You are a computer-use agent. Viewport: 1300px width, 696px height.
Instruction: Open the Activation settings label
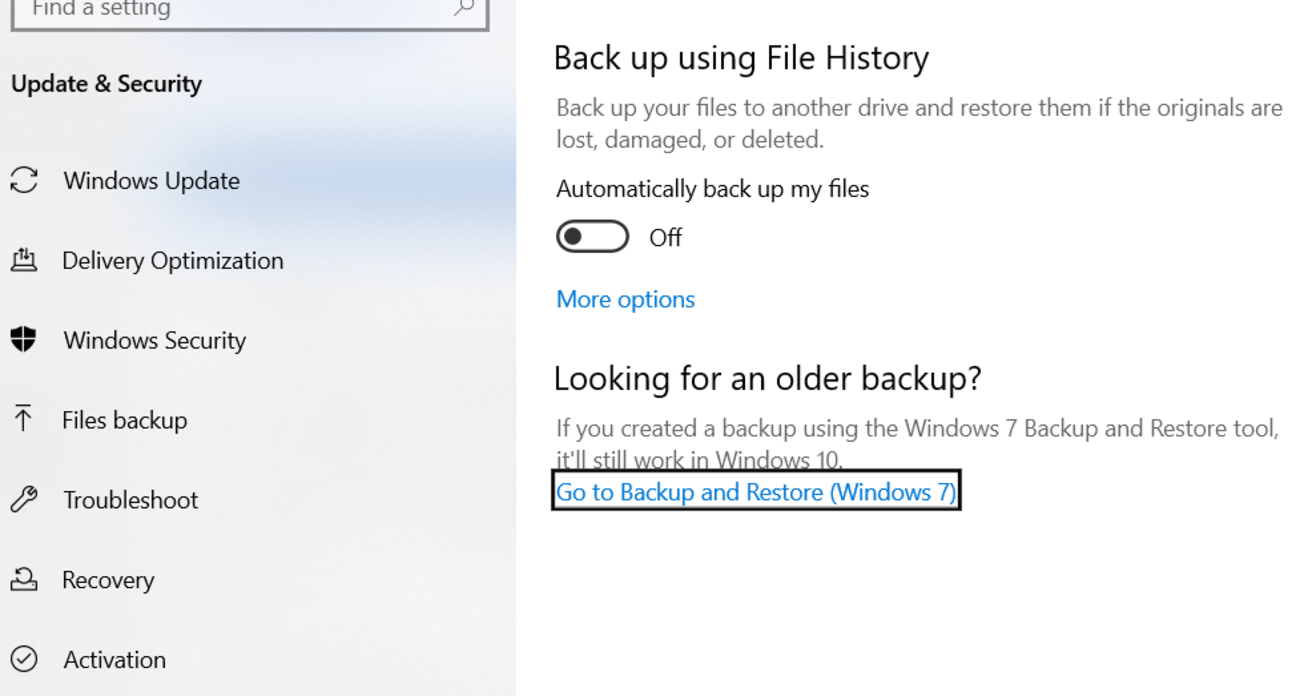click(114, 660)
